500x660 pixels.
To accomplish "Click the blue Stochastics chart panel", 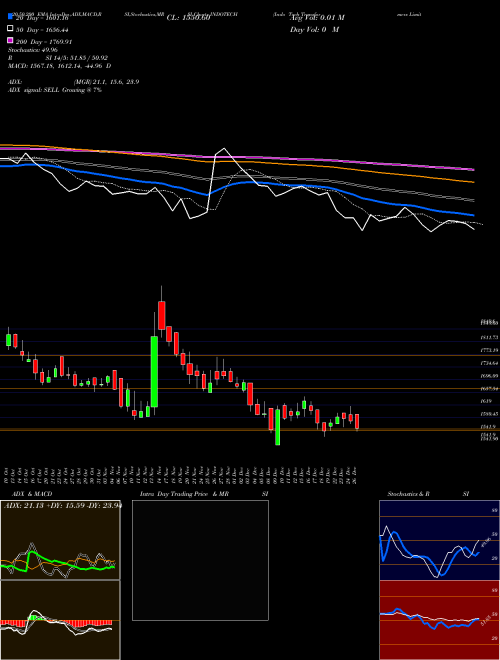I will click(x=439, y=540).
